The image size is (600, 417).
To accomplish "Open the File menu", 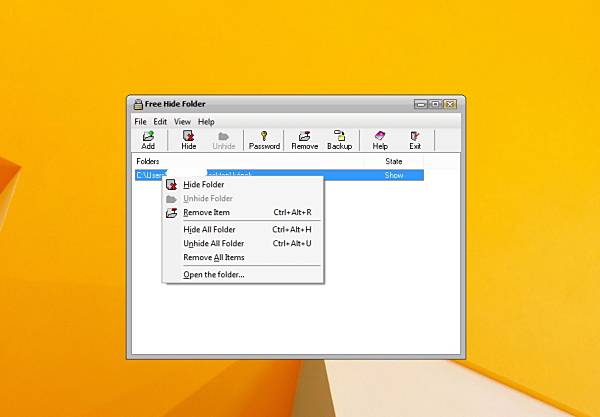I will coord(140,122).
